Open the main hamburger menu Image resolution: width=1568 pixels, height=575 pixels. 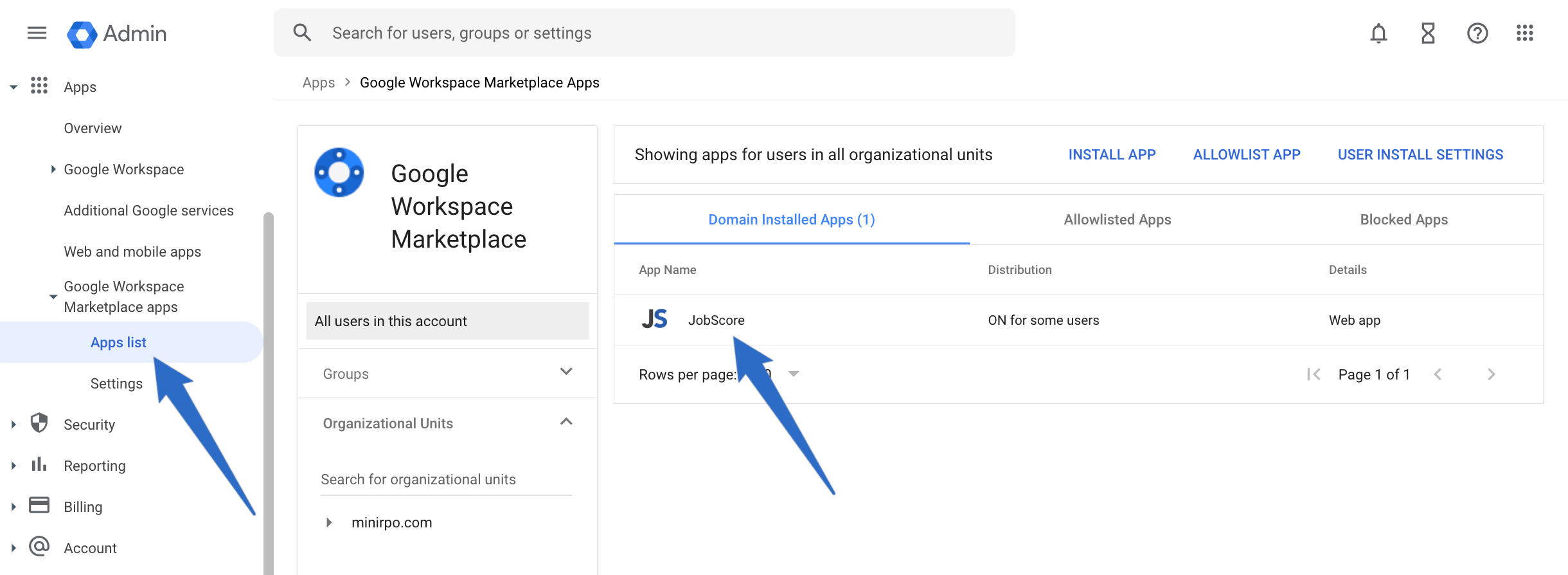pyautogui.click(x=37, y=33)
